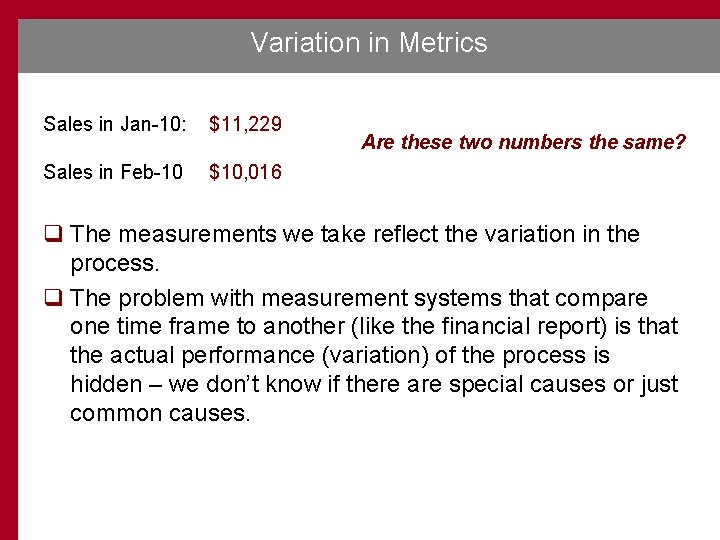
Task: Select the $11,229 sales value
Action: [245, 124]
